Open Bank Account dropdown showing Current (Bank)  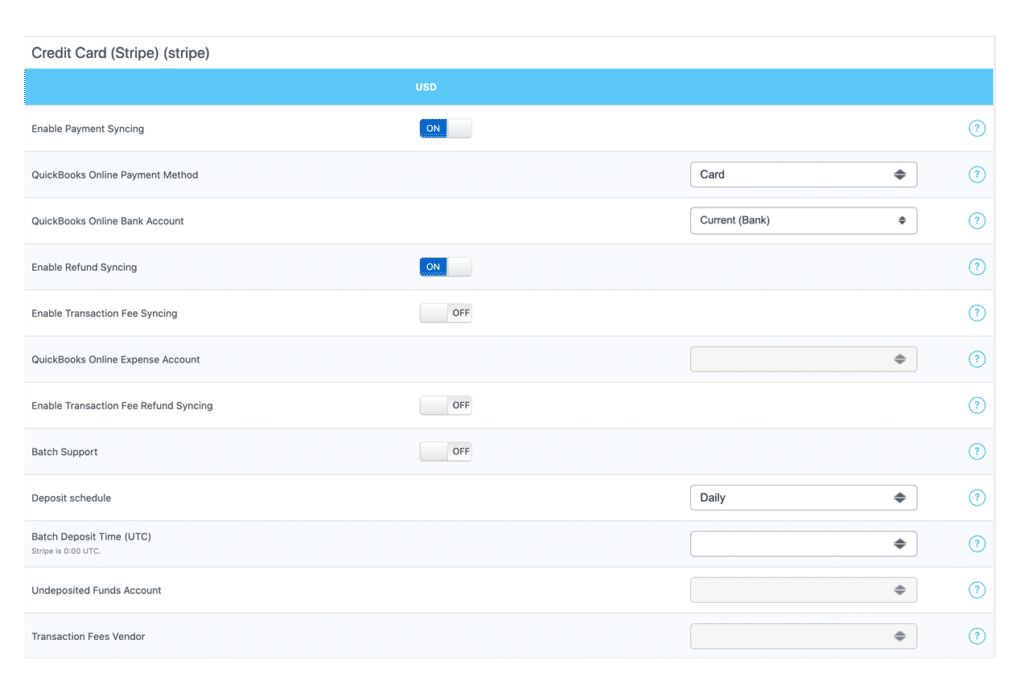803,221
